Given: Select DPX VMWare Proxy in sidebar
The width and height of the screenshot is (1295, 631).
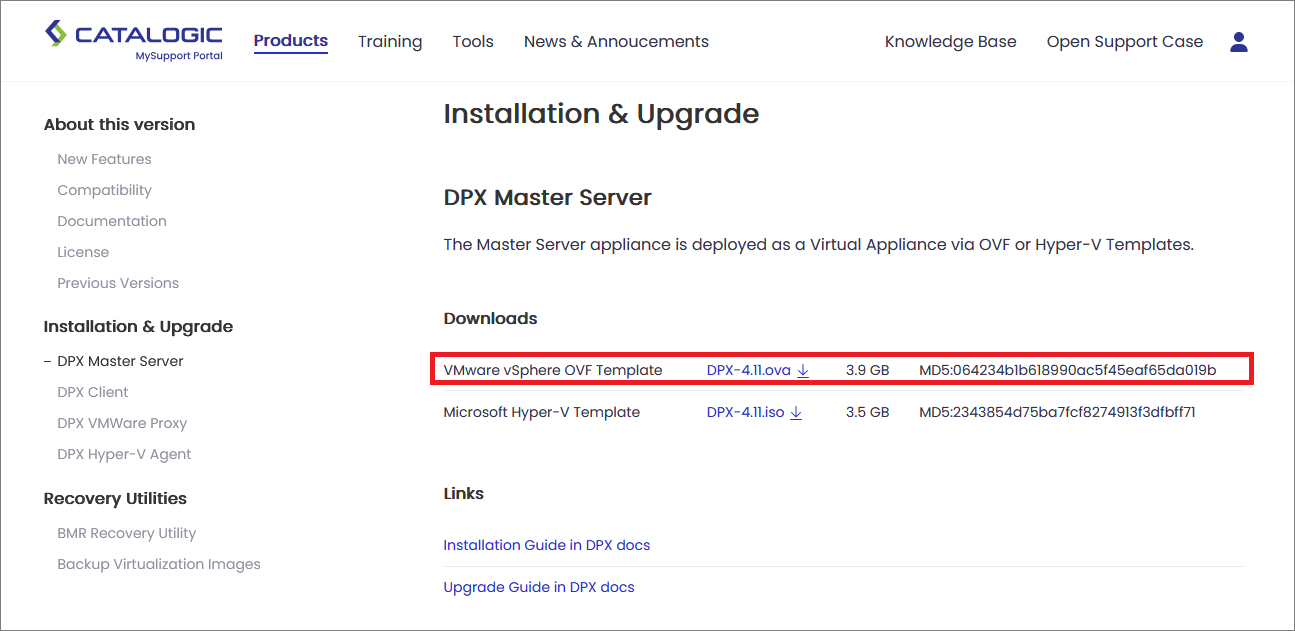Looking at the screenshot, I should [122, 423].
